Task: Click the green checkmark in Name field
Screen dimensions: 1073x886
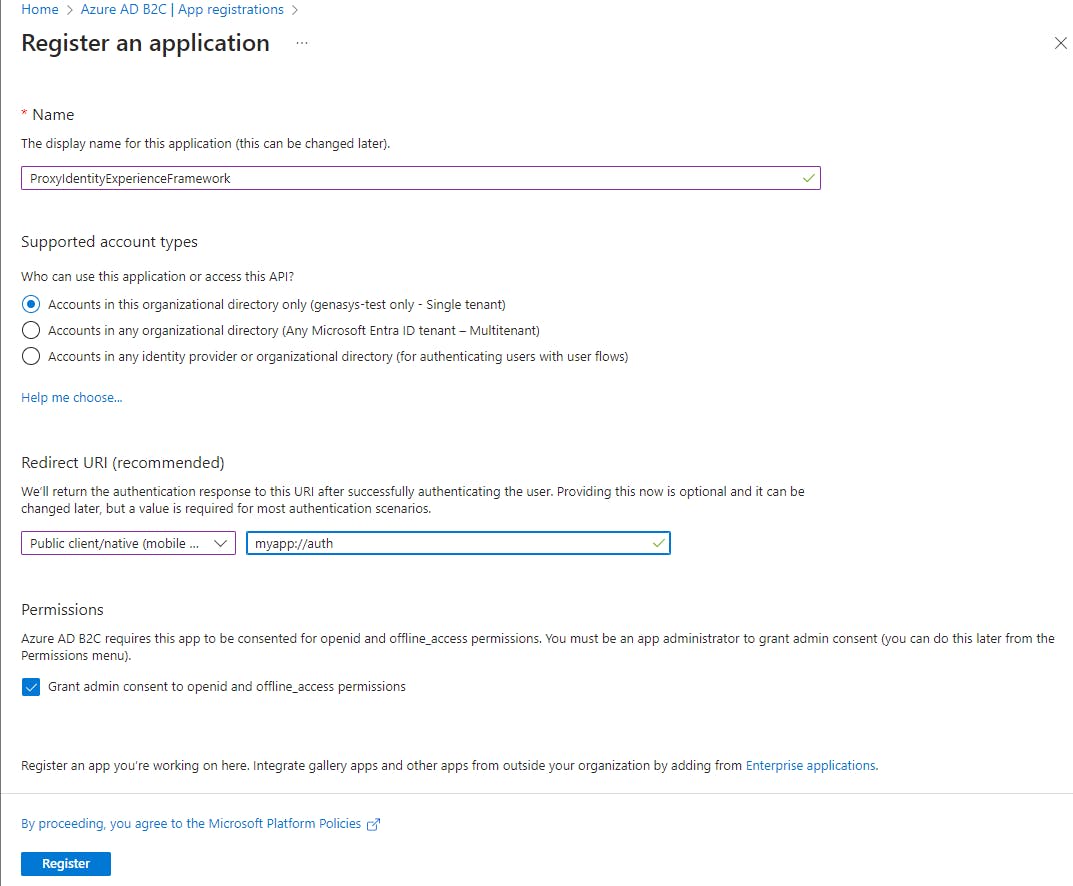Action: [x=808, y=179]
